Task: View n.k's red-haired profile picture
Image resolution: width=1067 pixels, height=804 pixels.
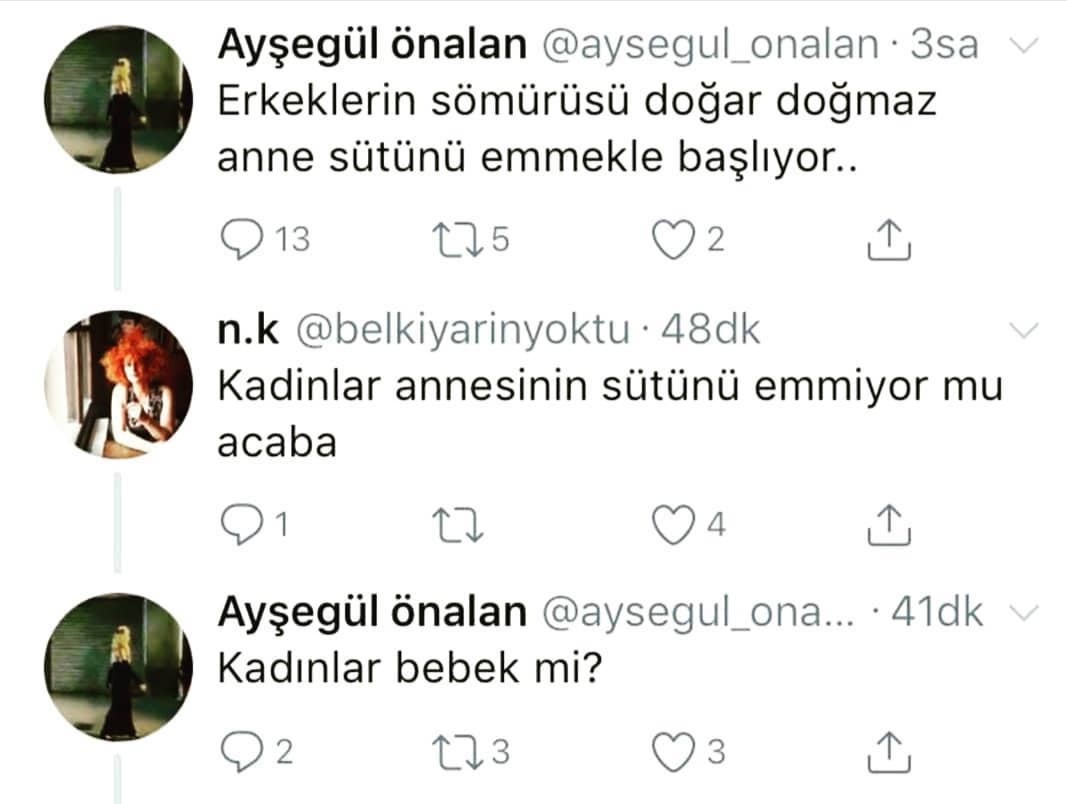Action: pos(118,384)
